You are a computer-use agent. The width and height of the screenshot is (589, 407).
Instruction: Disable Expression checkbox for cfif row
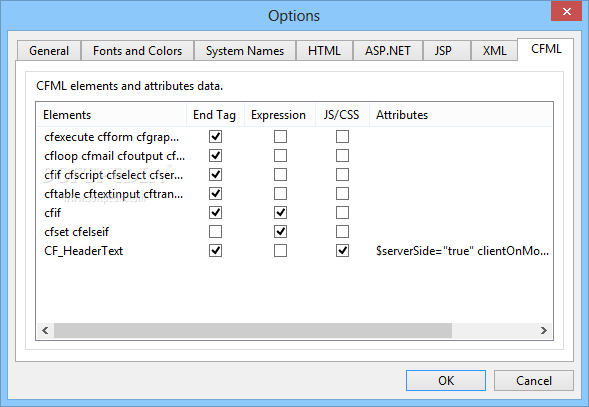point(280,213)
